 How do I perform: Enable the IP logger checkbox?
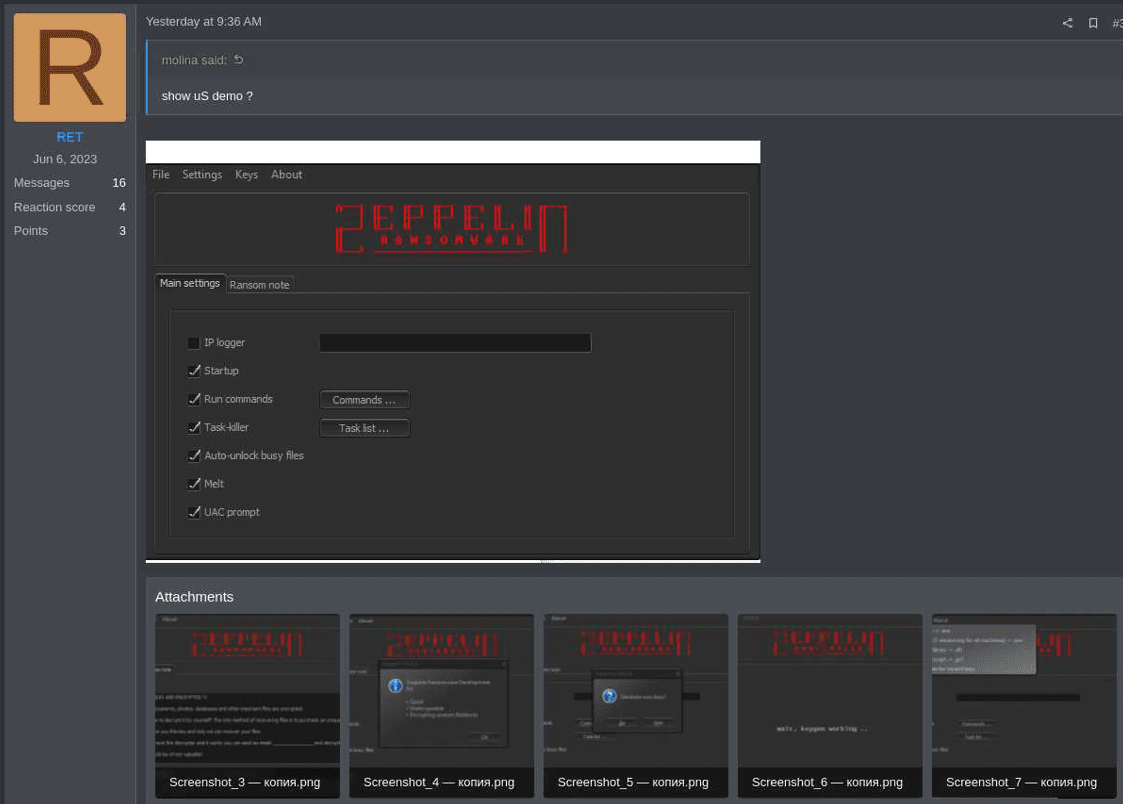[193, 342]
